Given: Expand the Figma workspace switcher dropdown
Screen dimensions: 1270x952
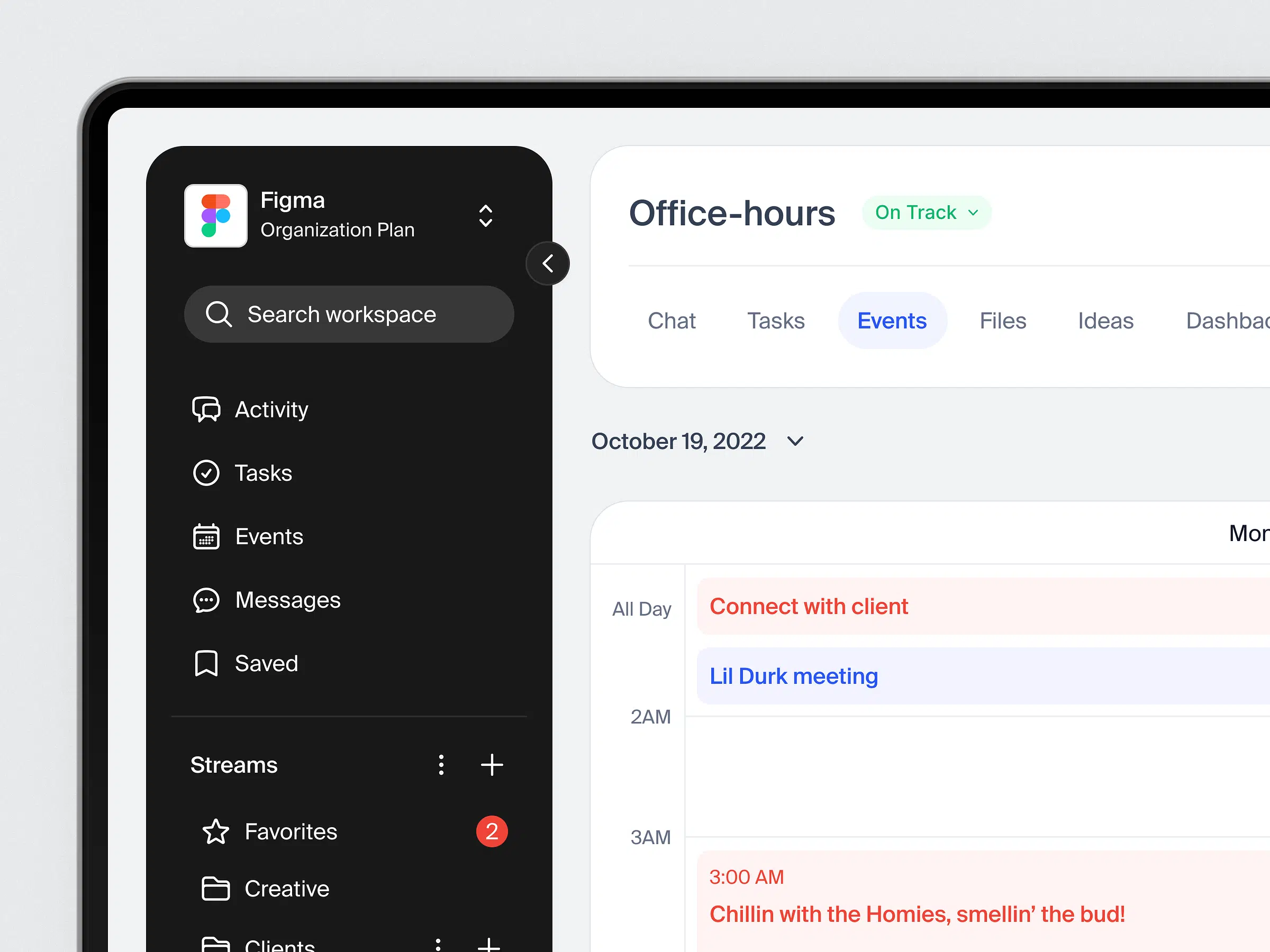Looking at the screenshot, I should tap(486, 214).
